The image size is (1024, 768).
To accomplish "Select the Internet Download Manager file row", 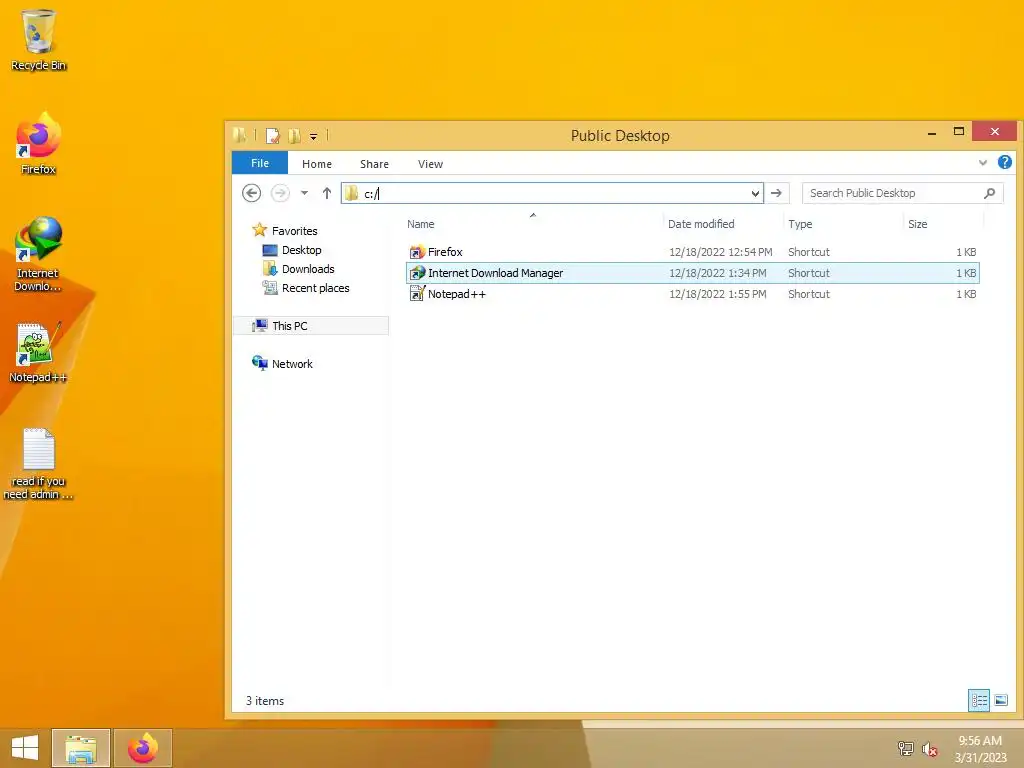I will (x=693, y=273).
